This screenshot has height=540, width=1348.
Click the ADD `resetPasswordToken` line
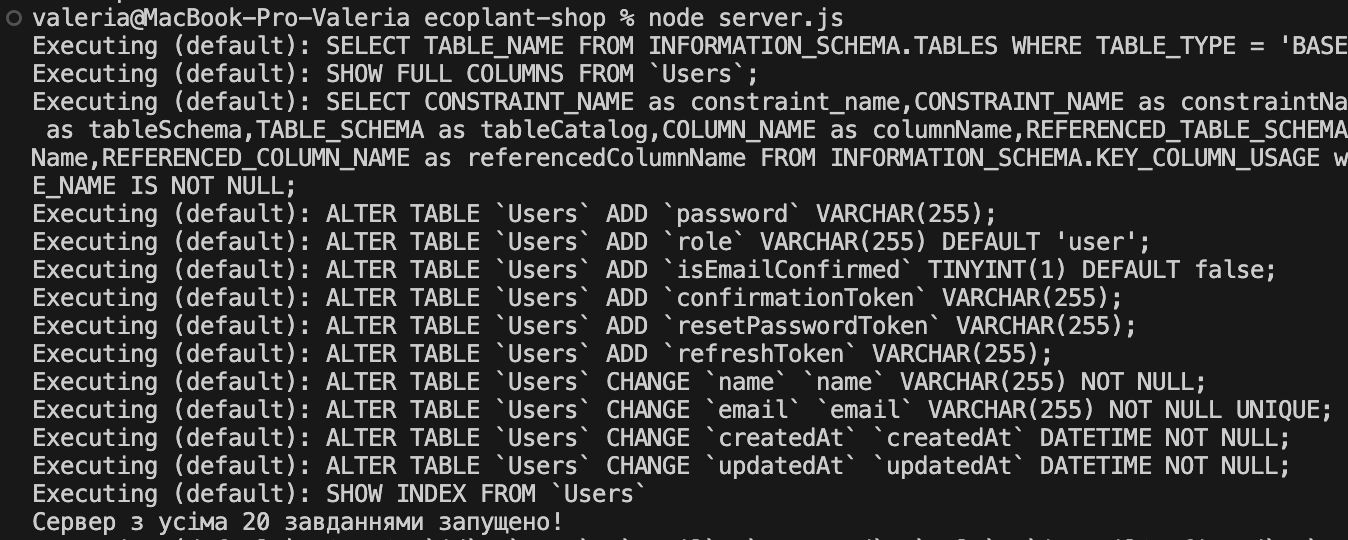585,326
